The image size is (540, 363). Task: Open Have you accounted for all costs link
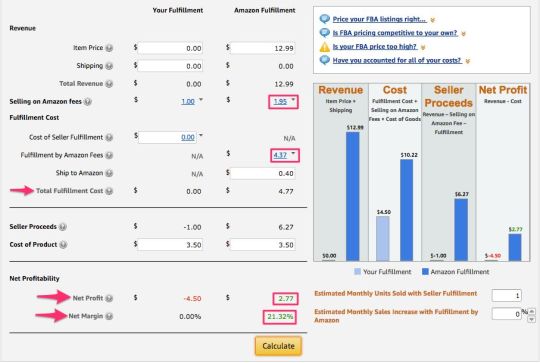[x=397, y=61]
